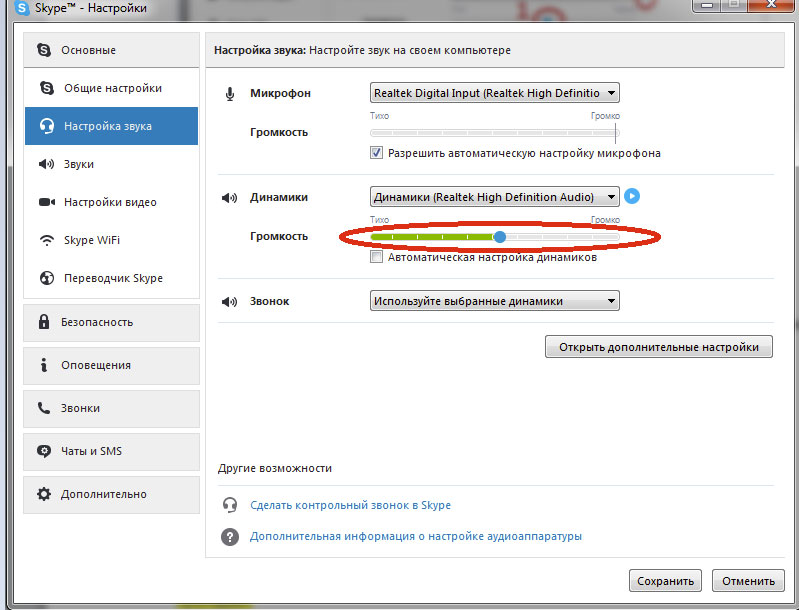799x610 pixels.
Task: Enable Автоматическая настройка динамиков checkbox
Action: [376, 257]
